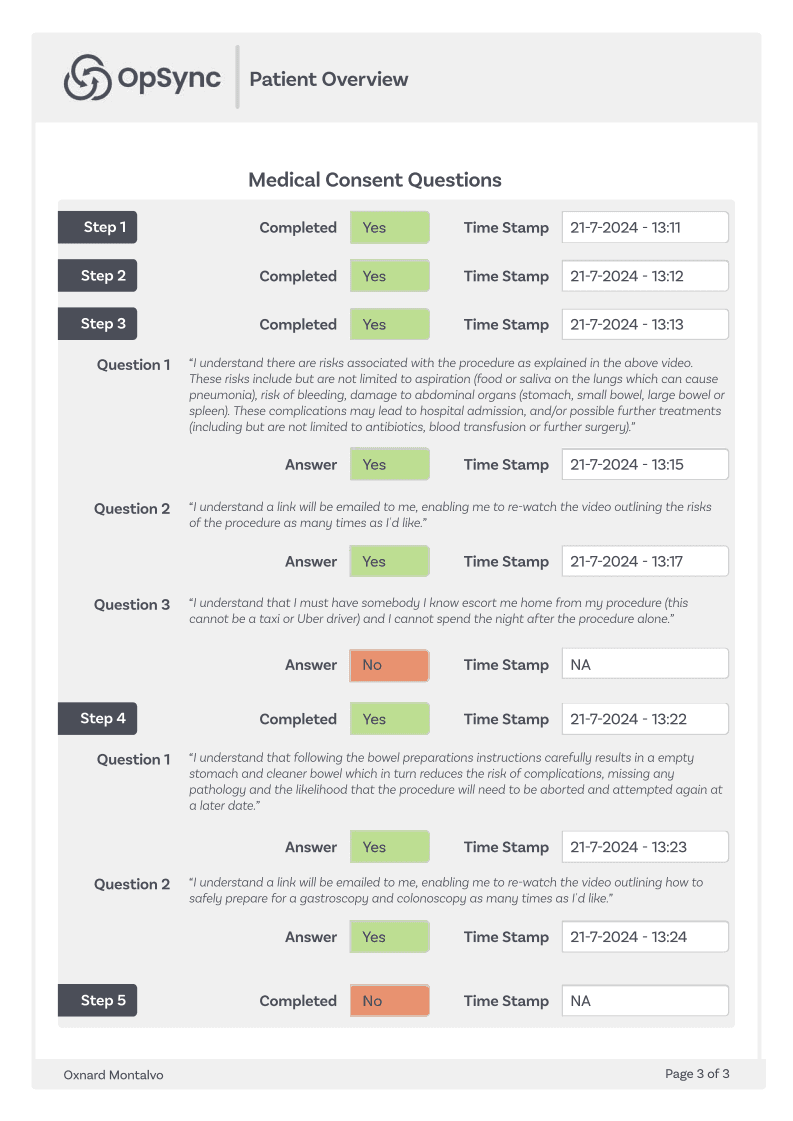Screen dimensions: 793x1121
Task: Click the Medical Consent Questions heading
Action: click(375, 179)
